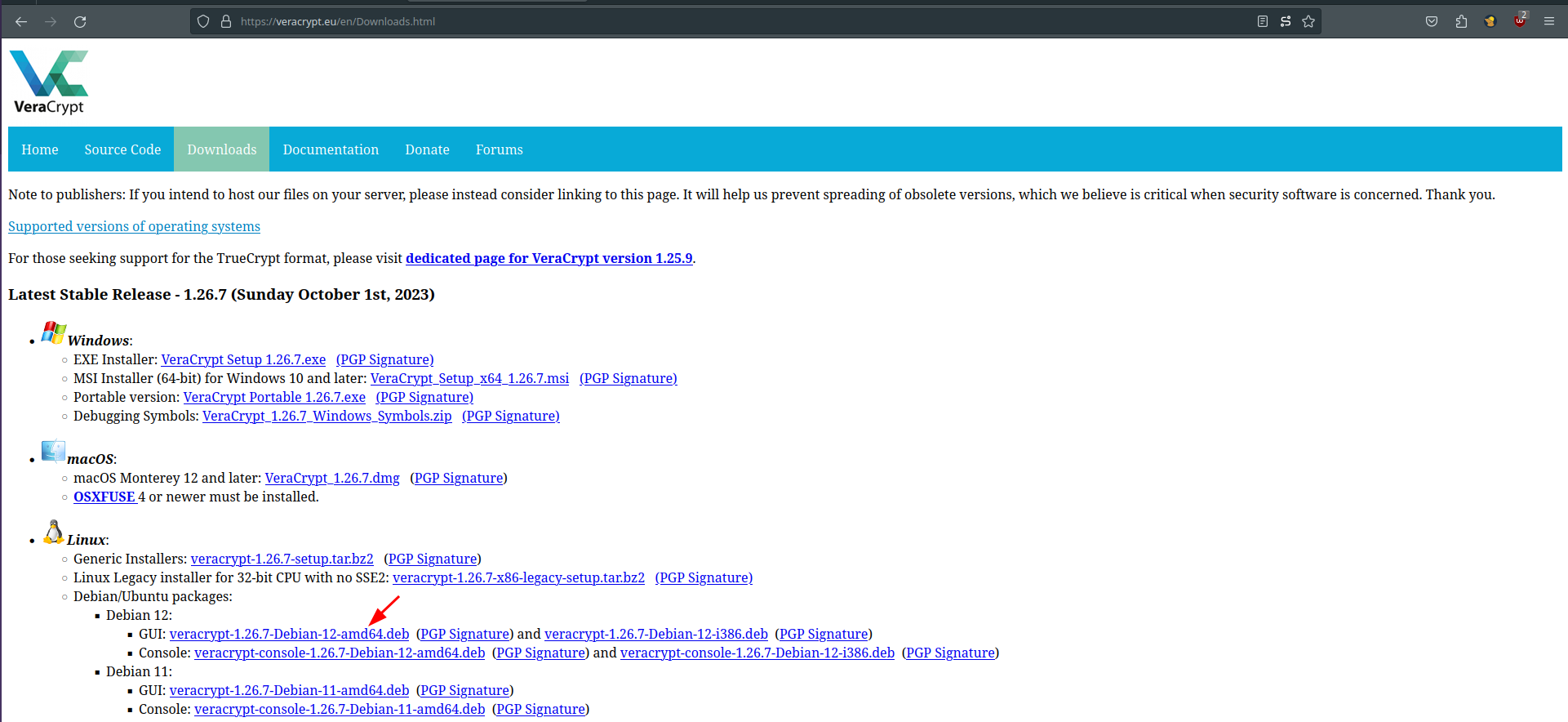Reload the VeraCrypt downloads page
This screenshot has width=1568, height=722.
(80, 21)
